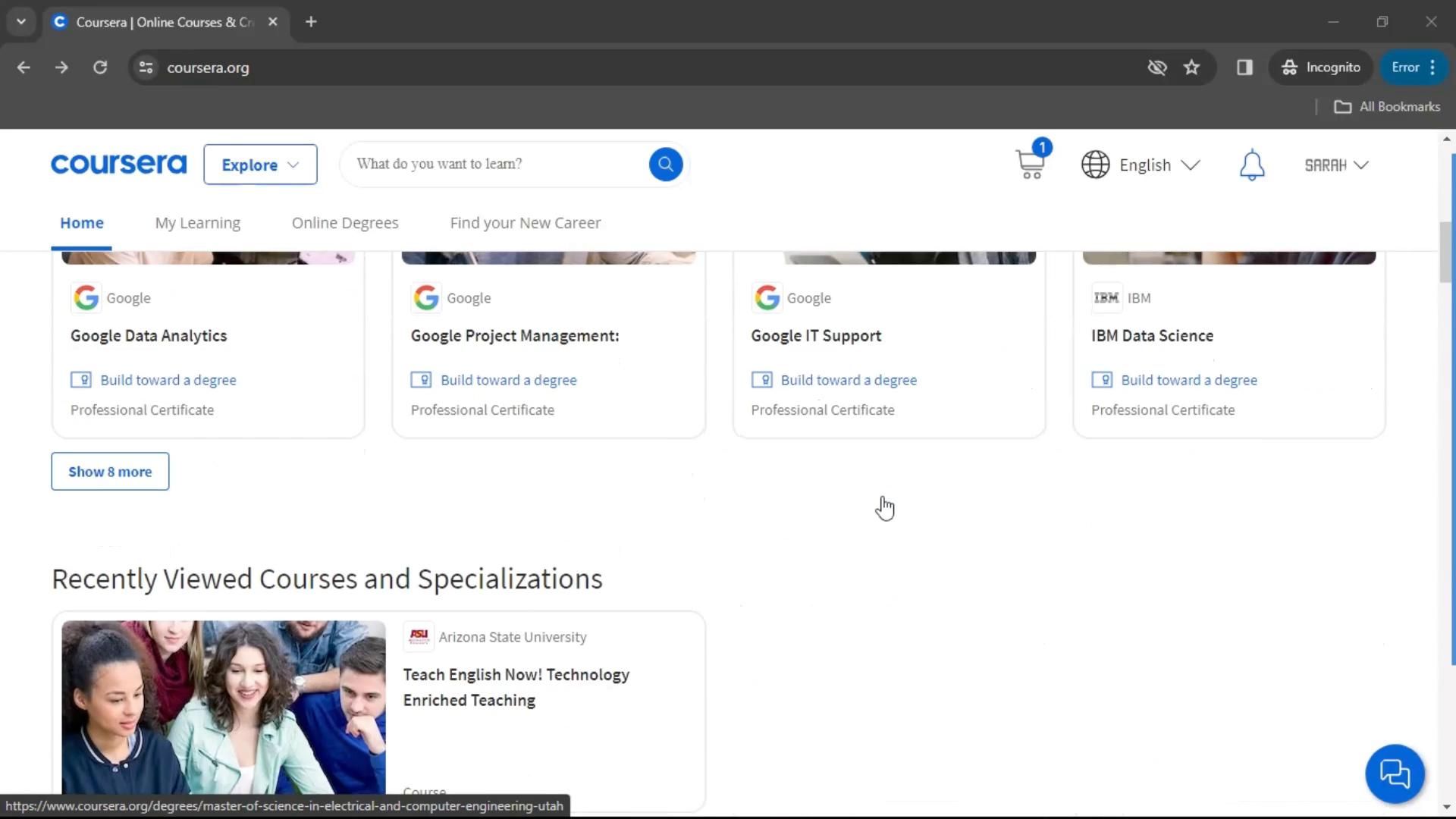Open Google Data Analytics course link
Image resolution: width=1456 pixels, height=819 pixels.
point(149,336)
